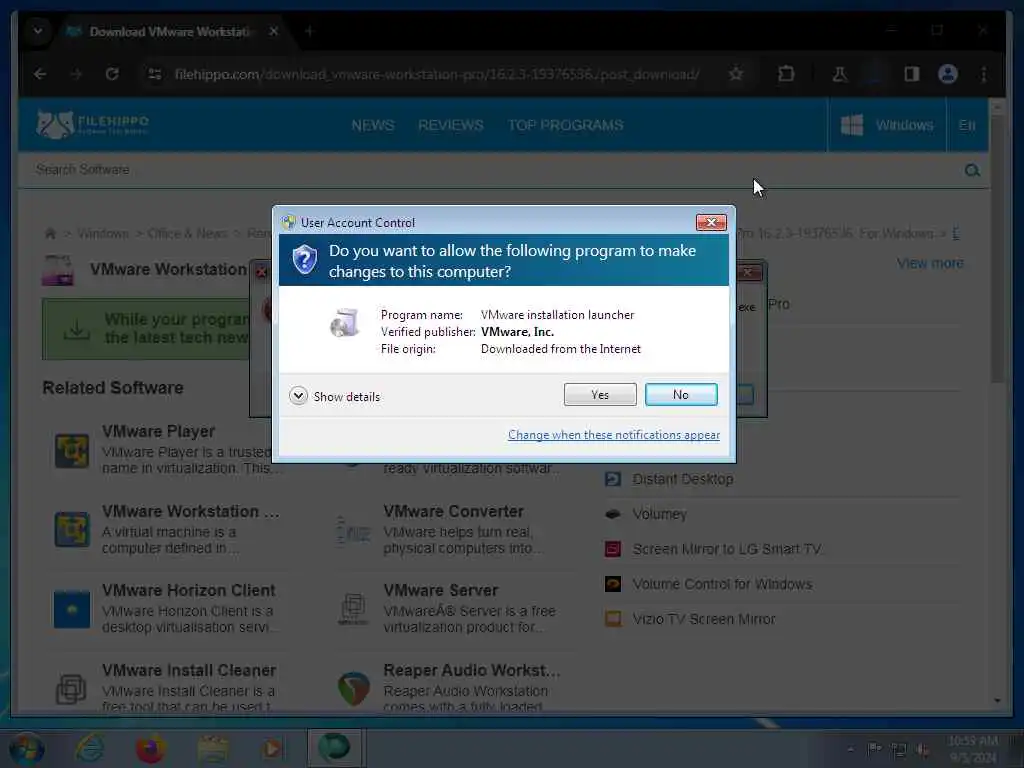Screen dimensions: 1024x768
Task: Open the Windows Start button
Action: coord(27,749)
